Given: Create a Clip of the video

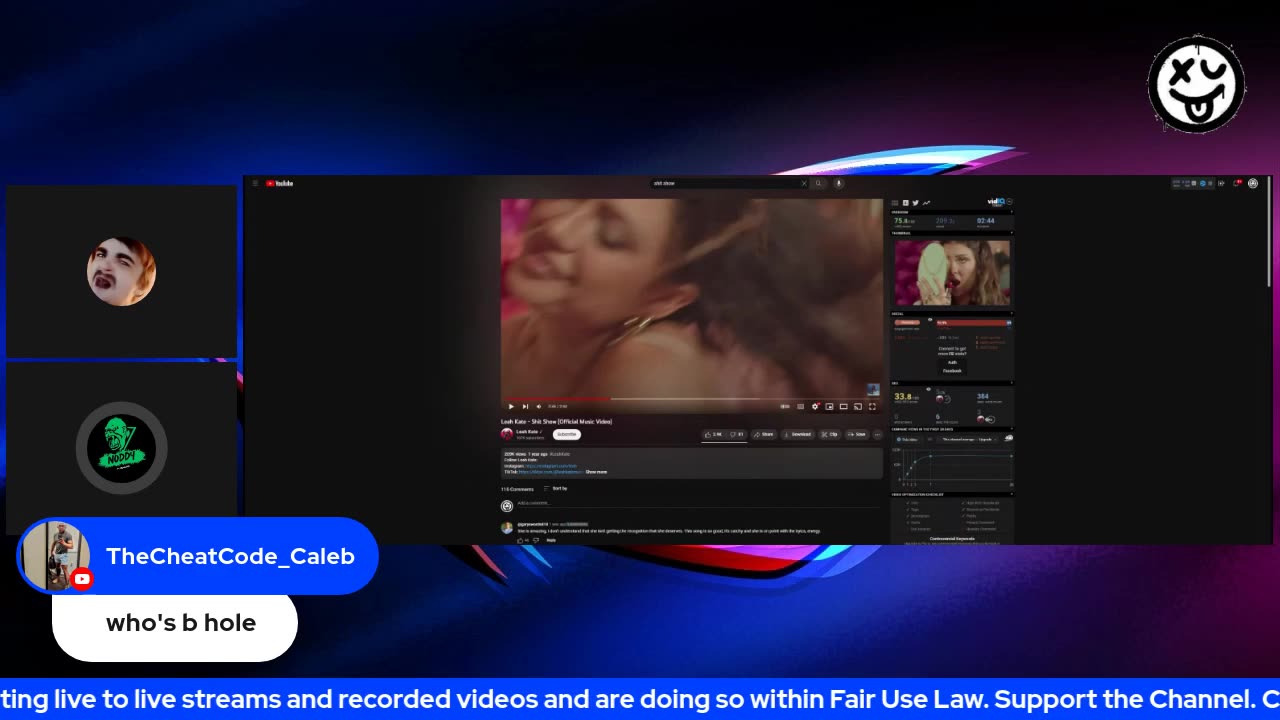Looking at the screenshot, I should click(830, 434).
